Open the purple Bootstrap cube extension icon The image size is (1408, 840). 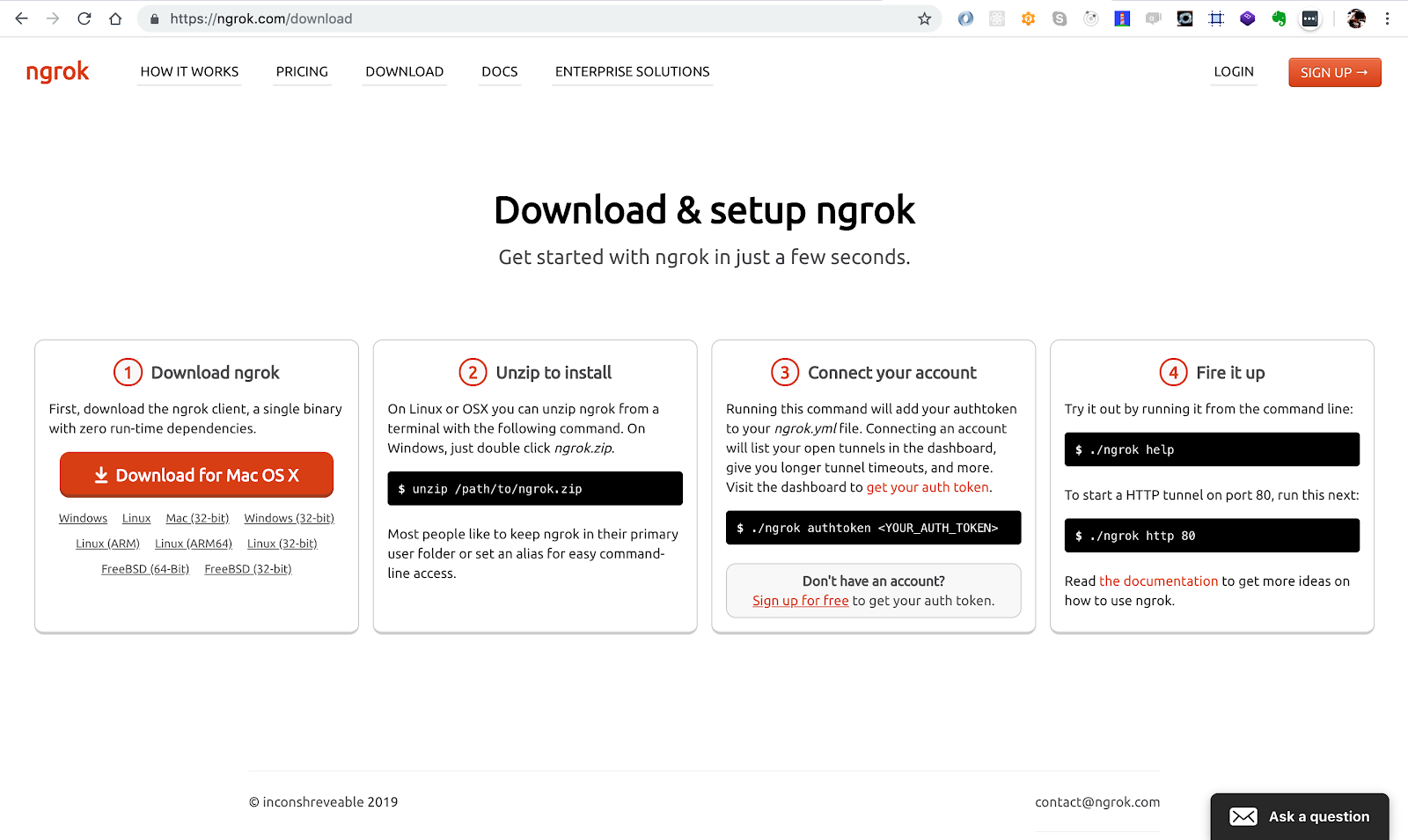coord(1248,18)
